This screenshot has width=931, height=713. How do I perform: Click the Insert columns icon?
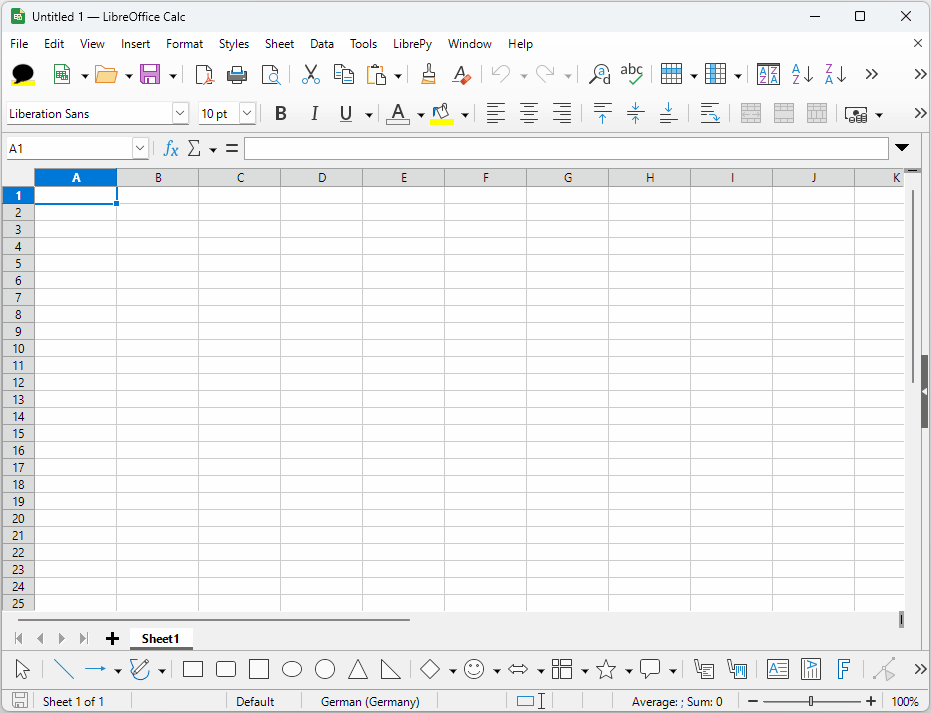715,74
